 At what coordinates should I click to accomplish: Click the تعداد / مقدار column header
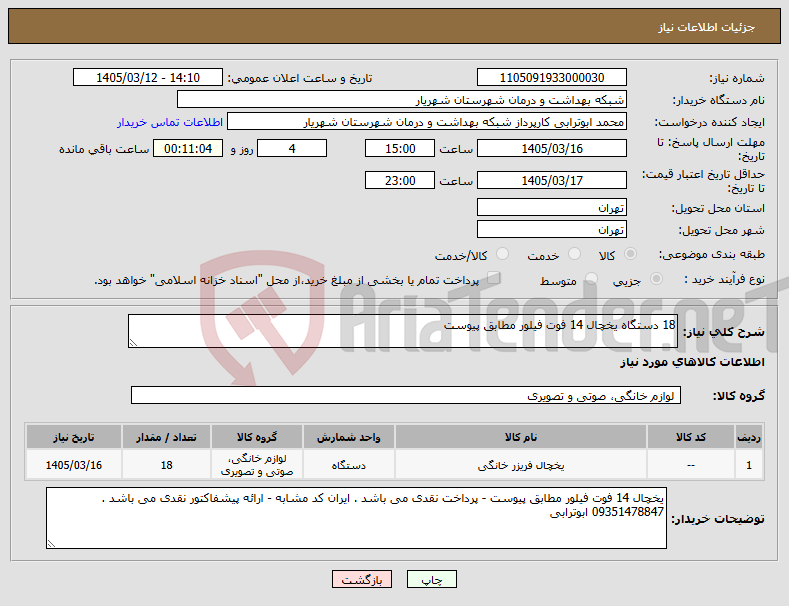tap(166, 437)
